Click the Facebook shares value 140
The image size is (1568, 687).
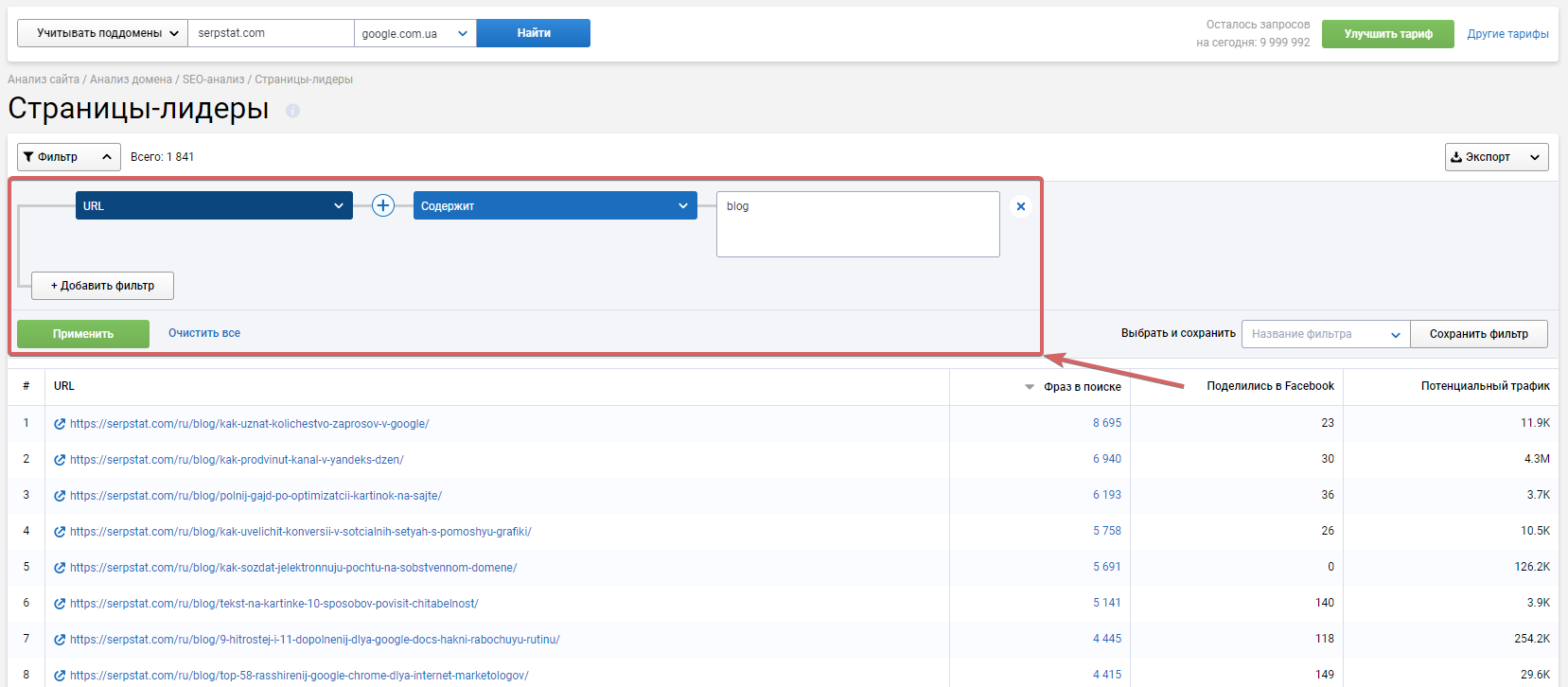point(1325,603)
